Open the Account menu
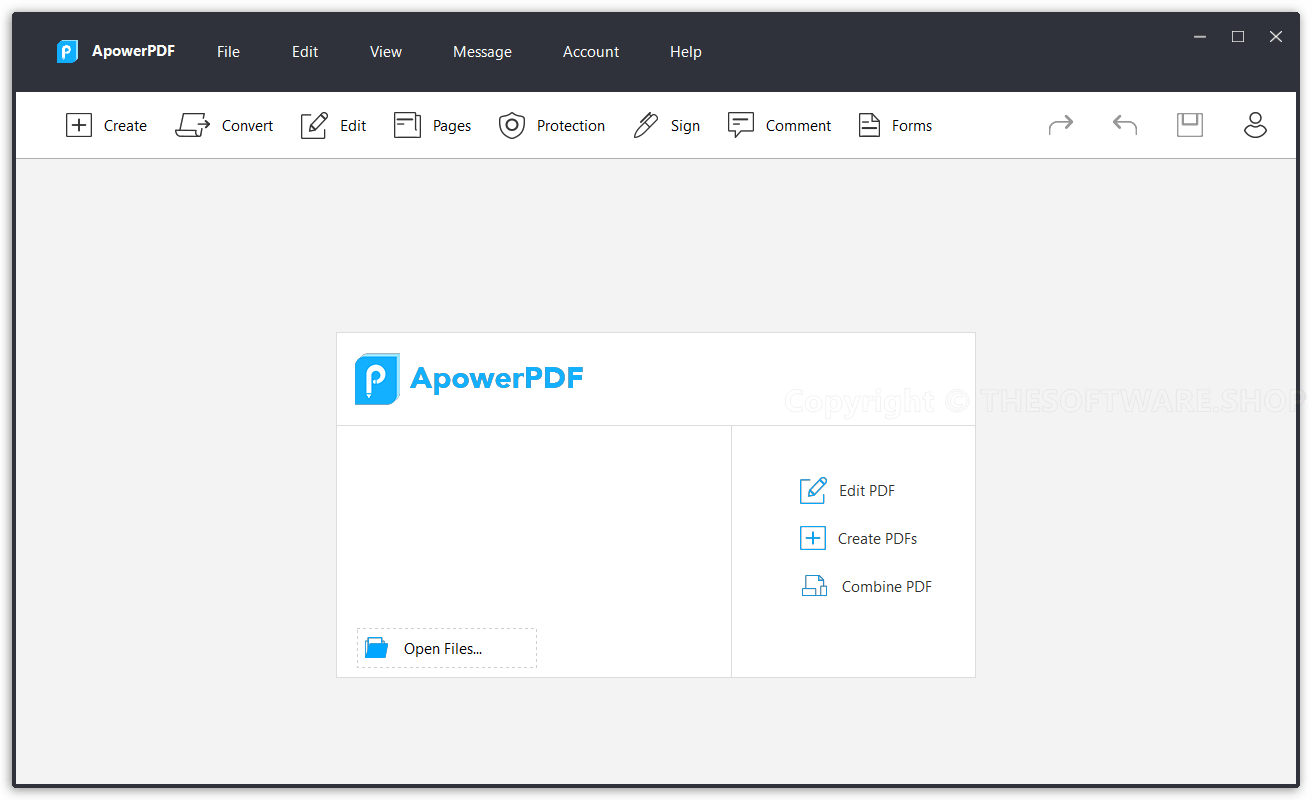Image resolution: width=1312 pixels, height=800 pixels. pyautogui.click(x=591, y=52)
